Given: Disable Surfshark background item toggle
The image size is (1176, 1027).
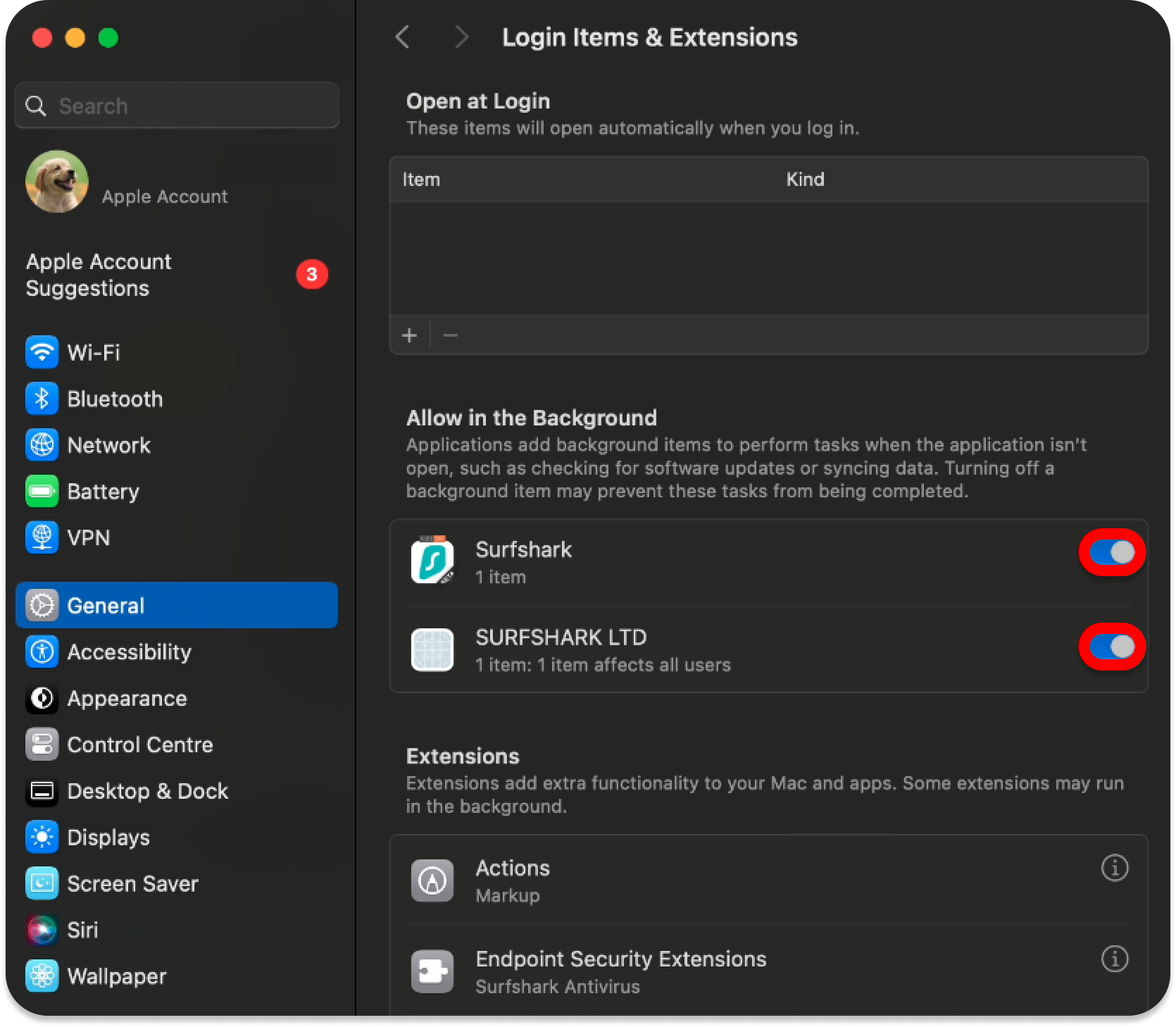Looking at the screenshot, I should click(x=1112, y=552).
